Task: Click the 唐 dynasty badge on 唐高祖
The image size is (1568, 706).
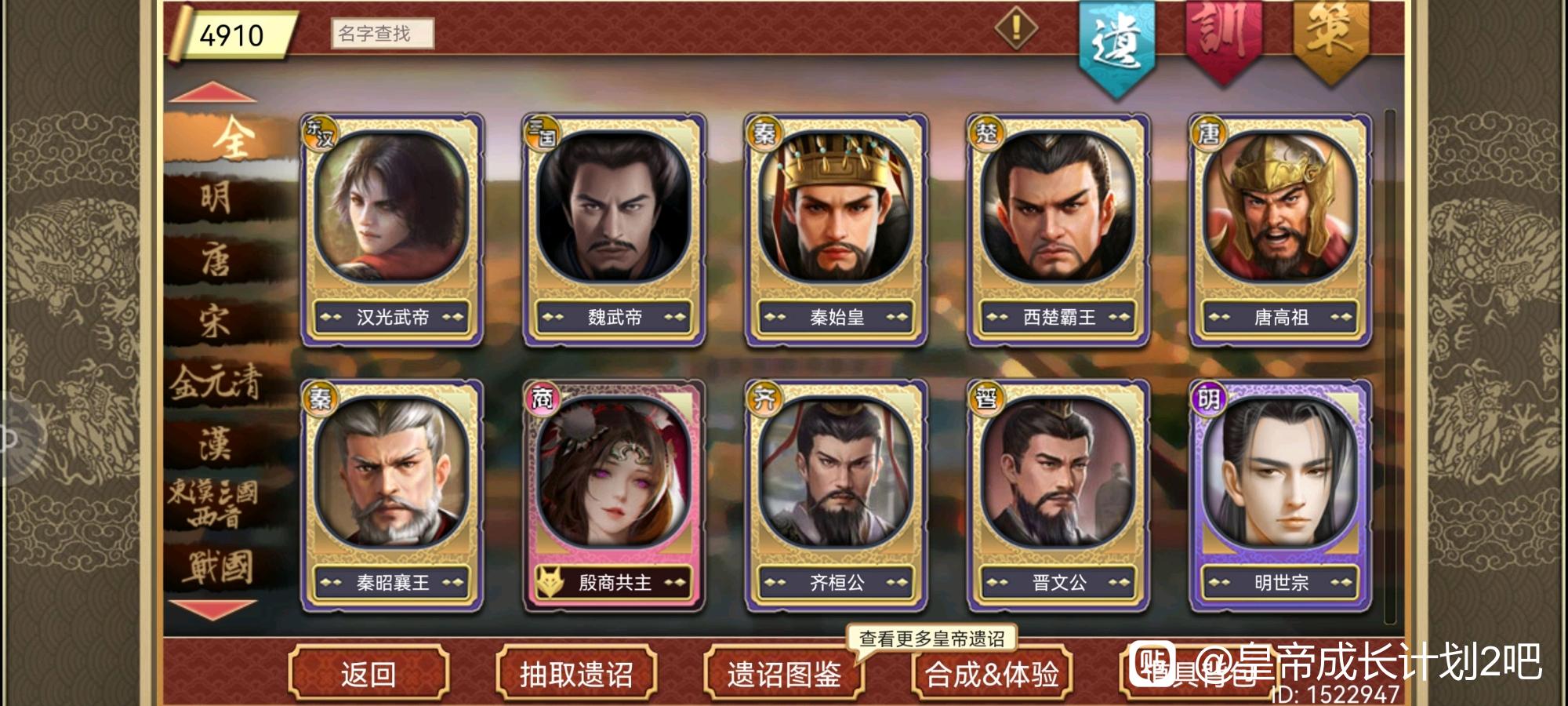Action: tap(1208, 133)
